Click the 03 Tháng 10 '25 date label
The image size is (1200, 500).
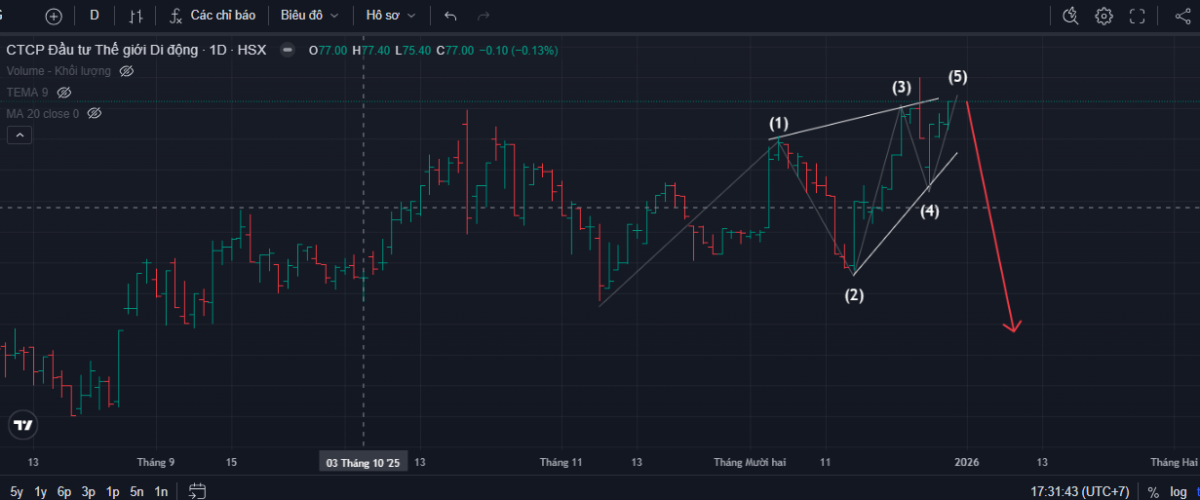pyautogui.click(x=363, y=462)
